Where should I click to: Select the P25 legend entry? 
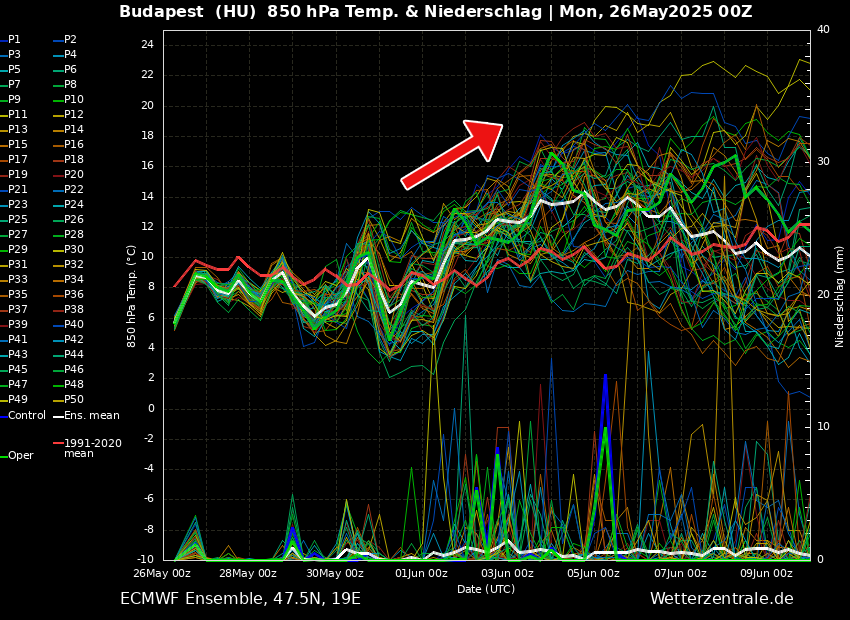pos(17,220)
